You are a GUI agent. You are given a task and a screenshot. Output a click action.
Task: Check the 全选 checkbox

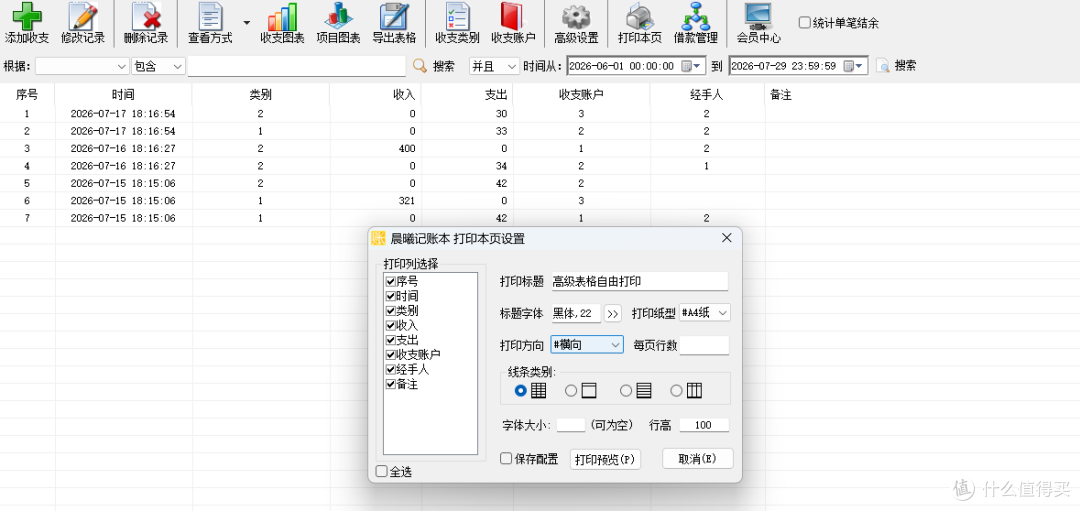coord(382,472)
